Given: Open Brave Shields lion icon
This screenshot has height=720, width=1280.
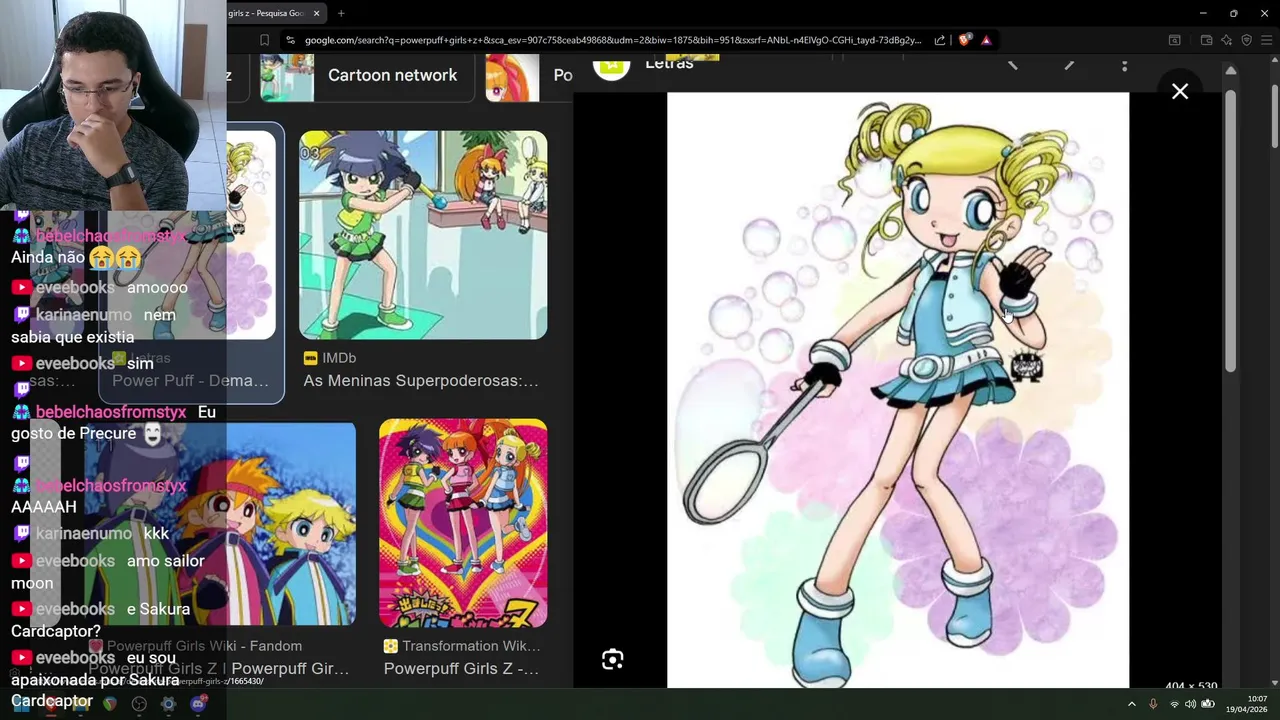Looking at the screenshot, I should click(964, 40).
